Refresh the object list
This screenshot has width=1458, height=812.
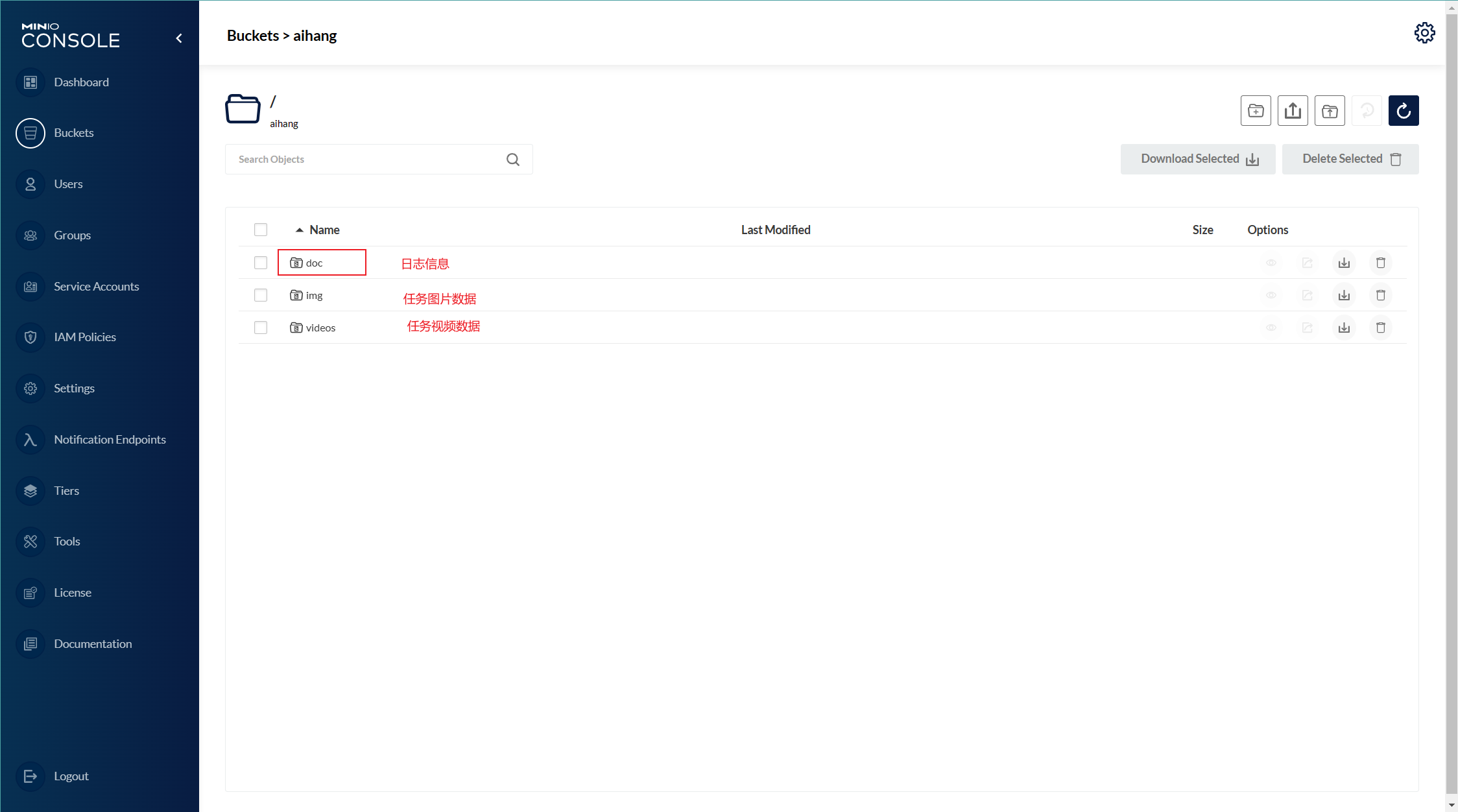point(1404,110)
